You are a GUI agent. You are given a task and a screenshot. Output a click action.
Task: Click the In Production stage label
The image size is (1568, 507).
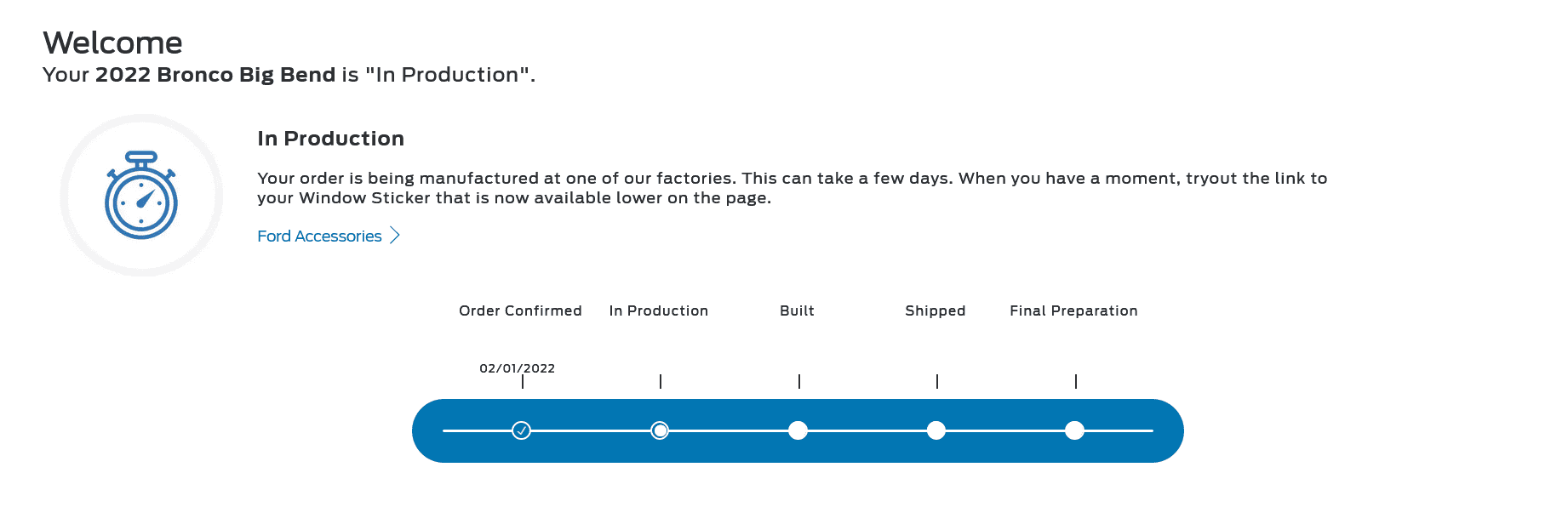[659, 310]
